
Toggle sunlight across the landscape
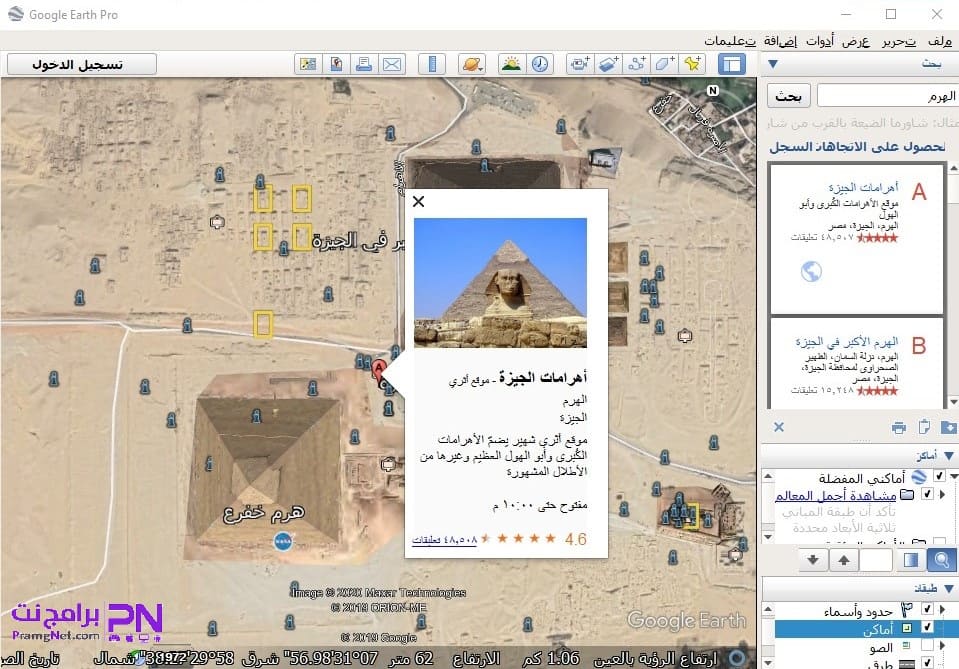[x=511, y=64]
